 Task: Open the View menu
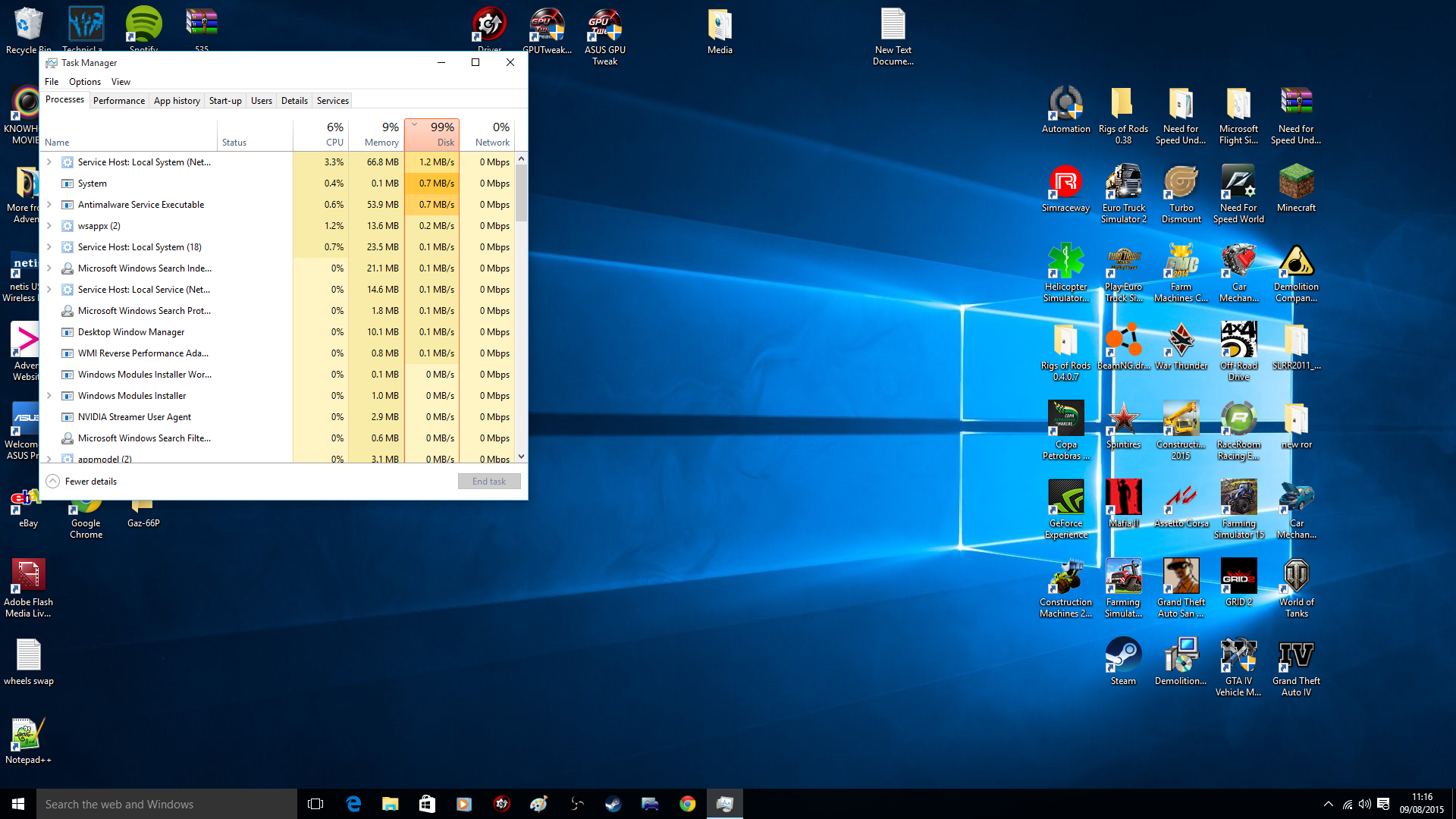pos(121,82)
